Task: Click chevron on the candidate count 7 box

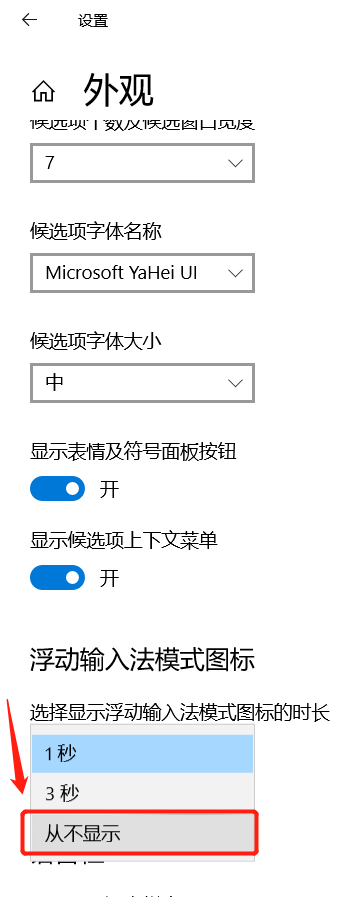Action: [x=235, y=163]
